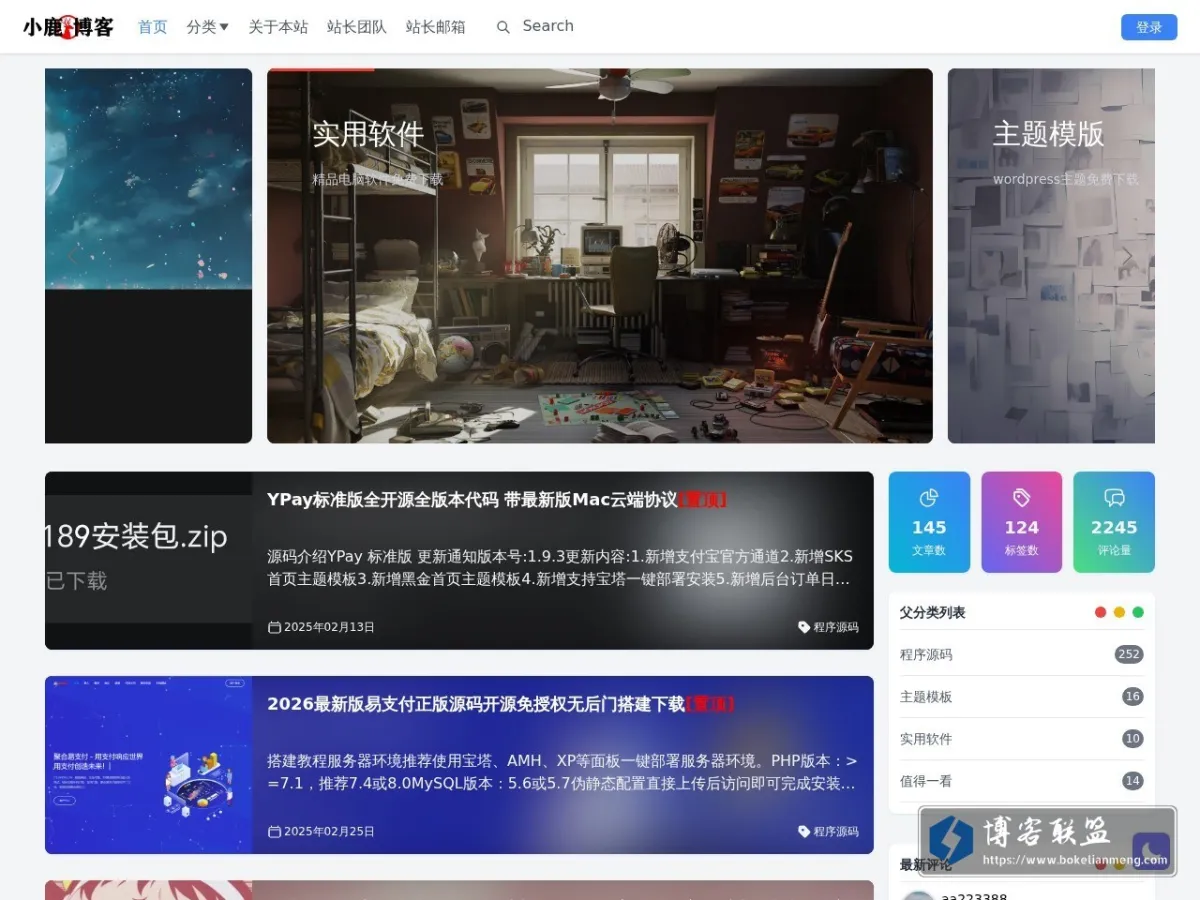Open 主题模板 category in sidebar list

point(926,697)
